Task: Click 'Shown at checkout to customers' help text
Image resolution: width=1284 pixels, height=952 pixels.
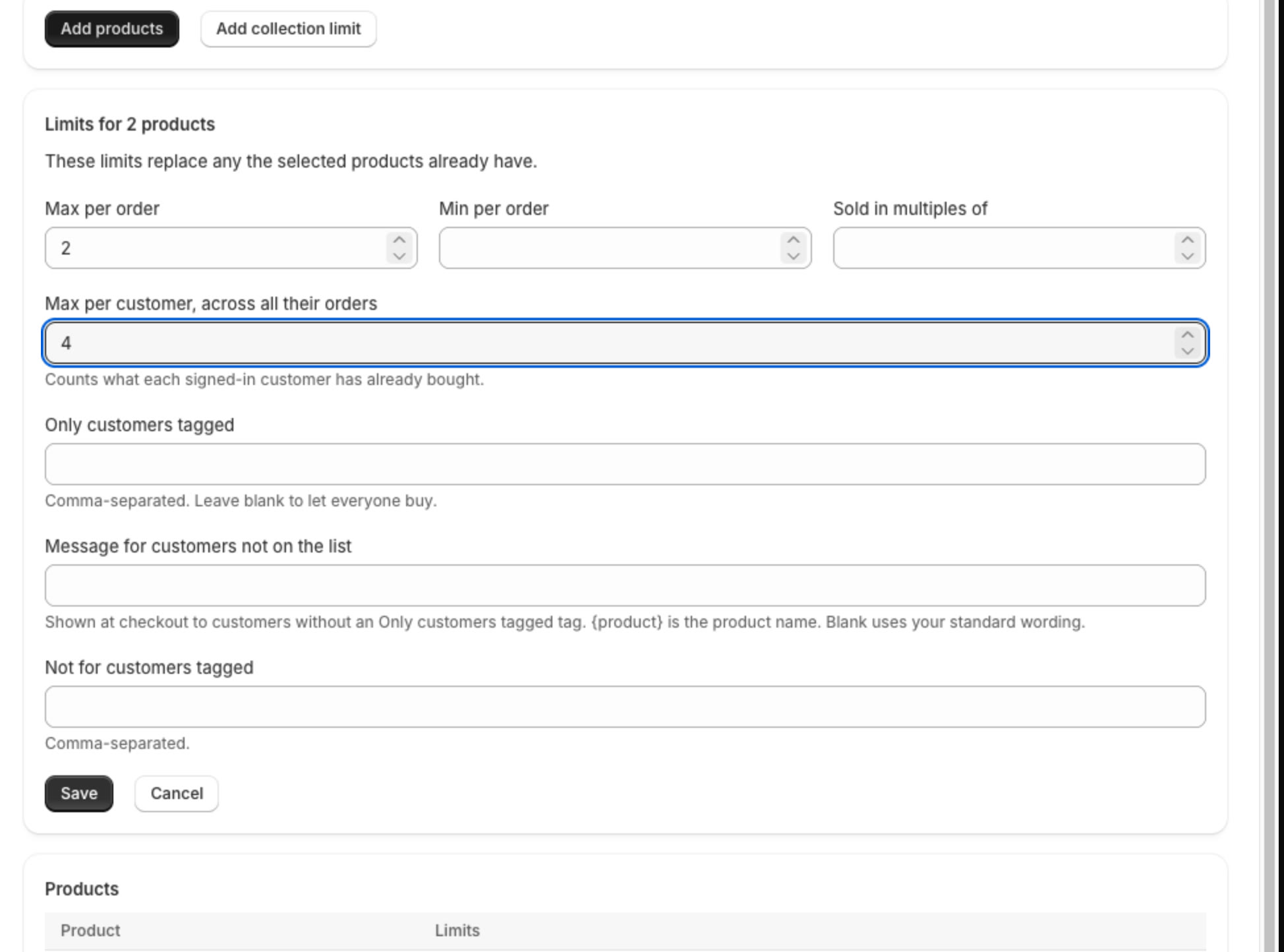Action: [565, 622]
